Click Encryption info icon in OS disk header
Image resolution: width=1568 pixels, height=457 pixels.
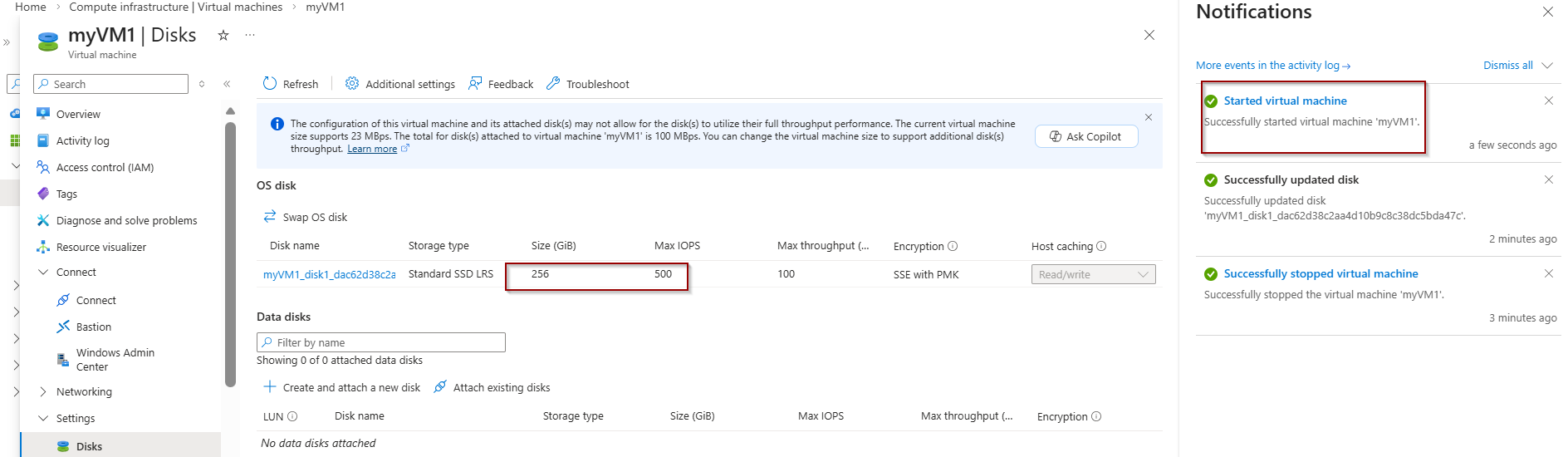click(953, 246)
